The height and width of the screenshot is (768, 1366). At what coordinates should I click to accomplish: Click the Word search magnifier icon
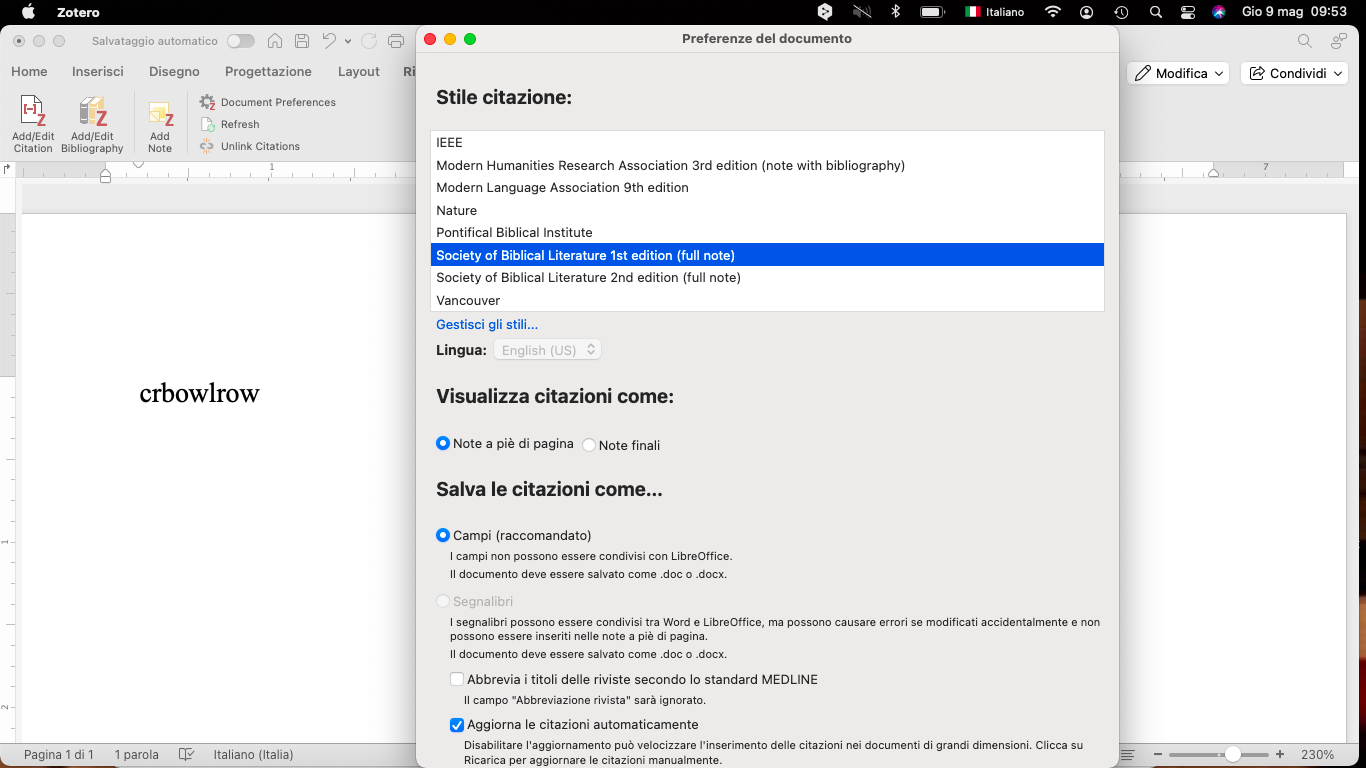[x=1305, y=41]
